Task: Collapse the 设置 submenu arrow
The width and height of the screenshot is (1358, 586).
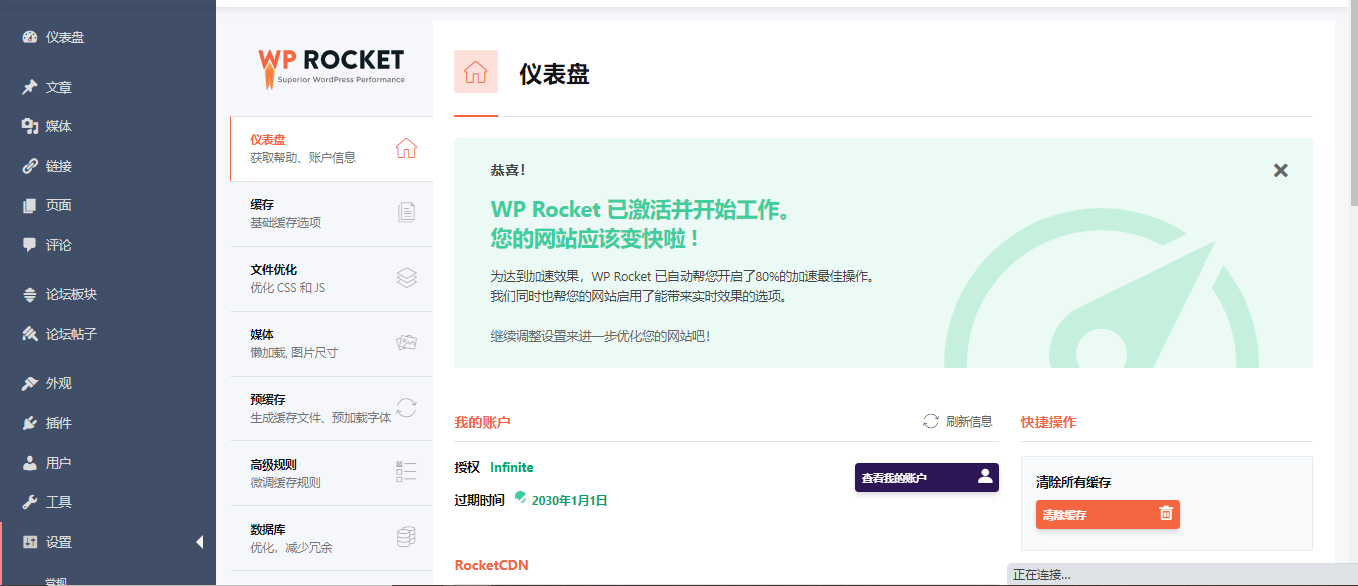Action: [199, 542]
